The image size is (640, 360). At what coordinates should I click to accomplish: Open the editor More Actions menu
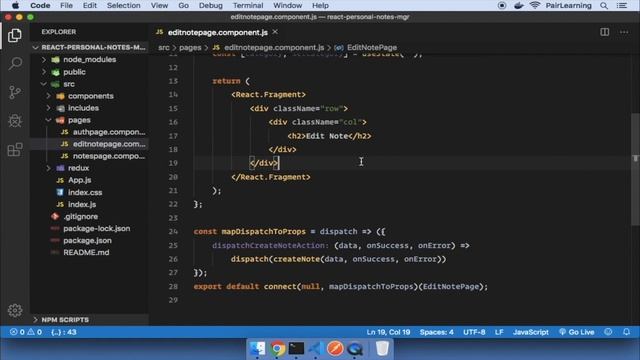tap(624, 32)
